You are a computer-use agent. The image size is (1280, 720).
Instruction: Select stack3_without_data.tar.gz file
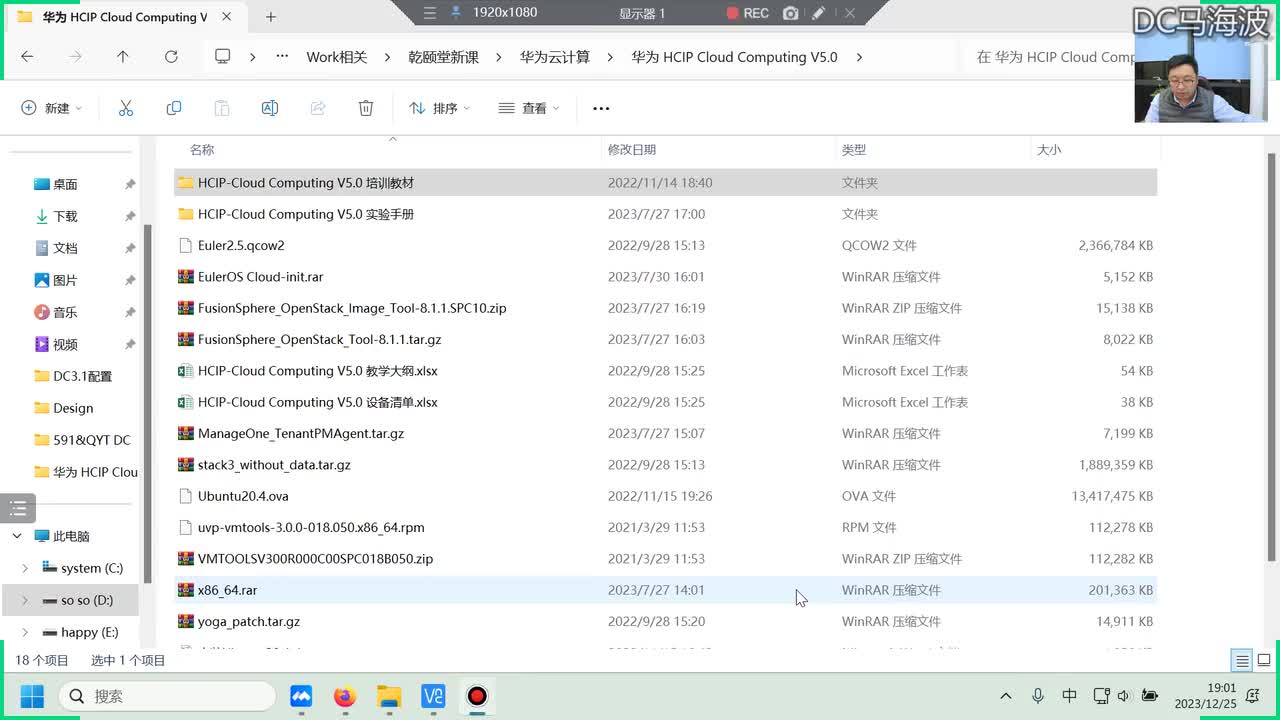pos(666,465)
